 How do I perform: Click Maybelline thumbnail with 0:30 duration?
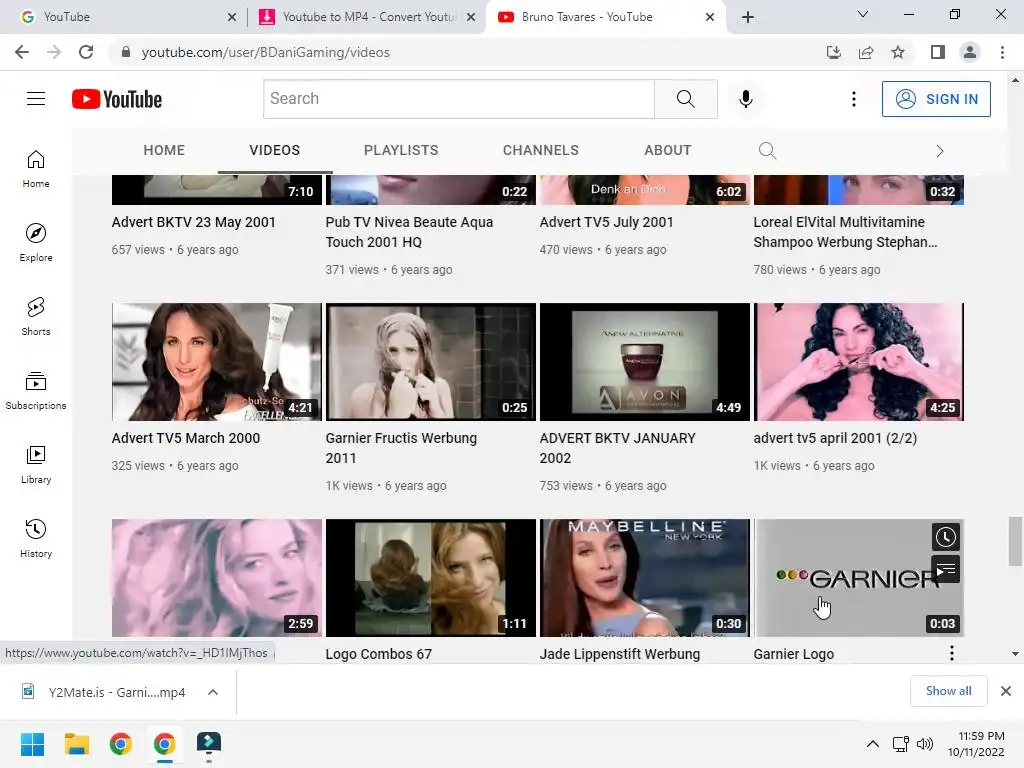click(645, 578)
